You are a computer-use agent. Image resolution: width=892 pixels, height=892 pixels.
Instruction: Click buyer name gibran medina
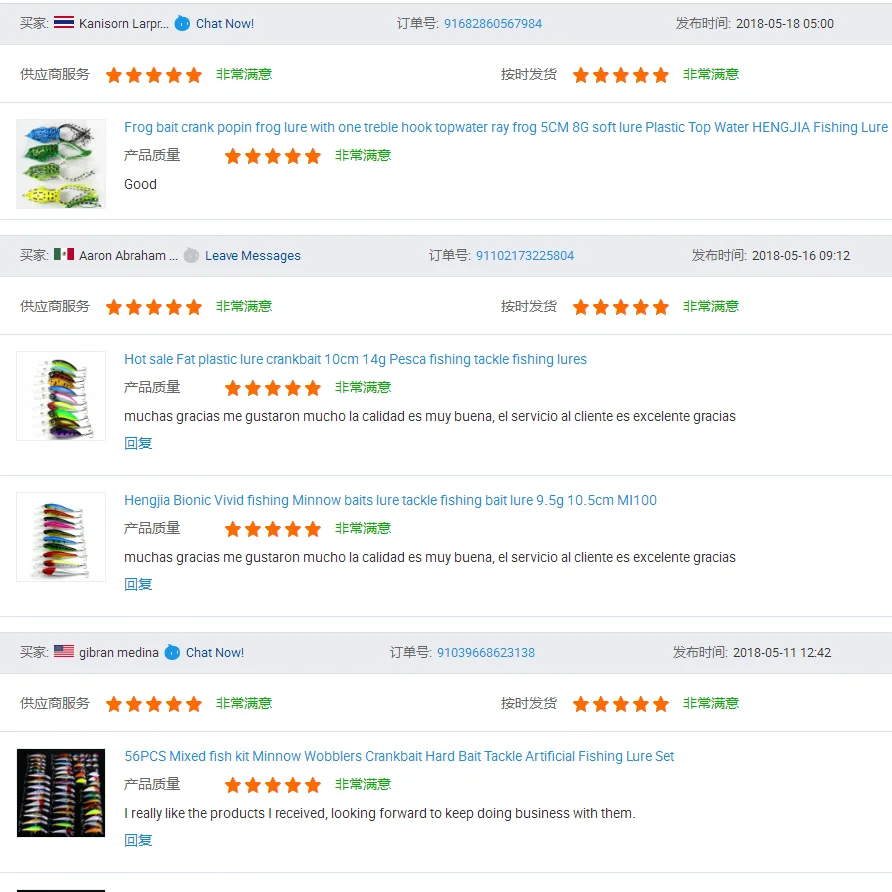(x=118, y=653)
